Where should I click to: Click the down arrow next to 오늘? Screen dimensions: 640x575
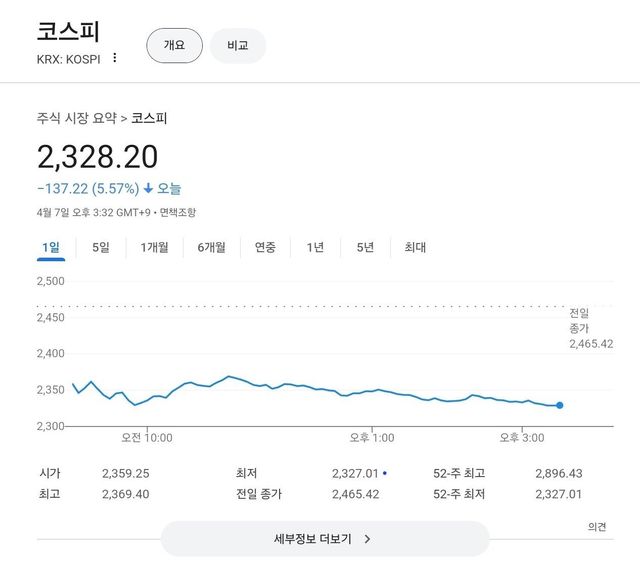point(148,188)
